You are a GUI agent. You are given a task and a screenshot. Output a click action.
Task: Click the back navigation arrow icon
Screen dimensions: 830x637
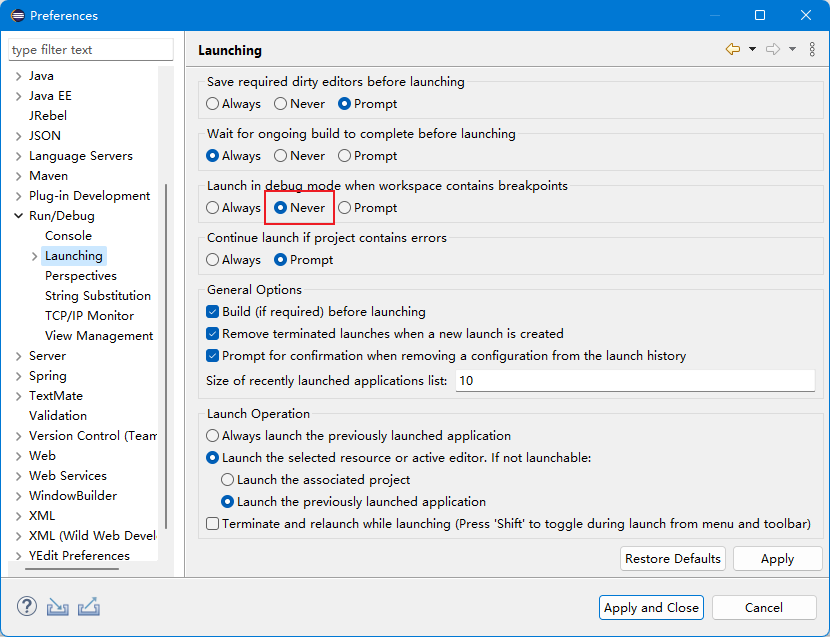pyautogui.click(x=733, y=49)
